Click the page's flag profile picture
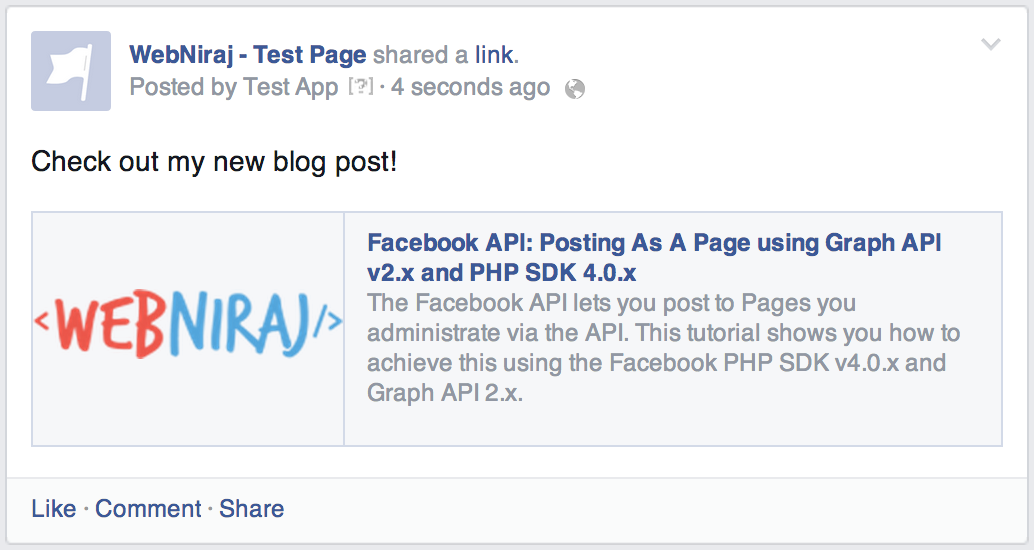Viewport: 1034px width, 550px height. click(x=71, y=71)
